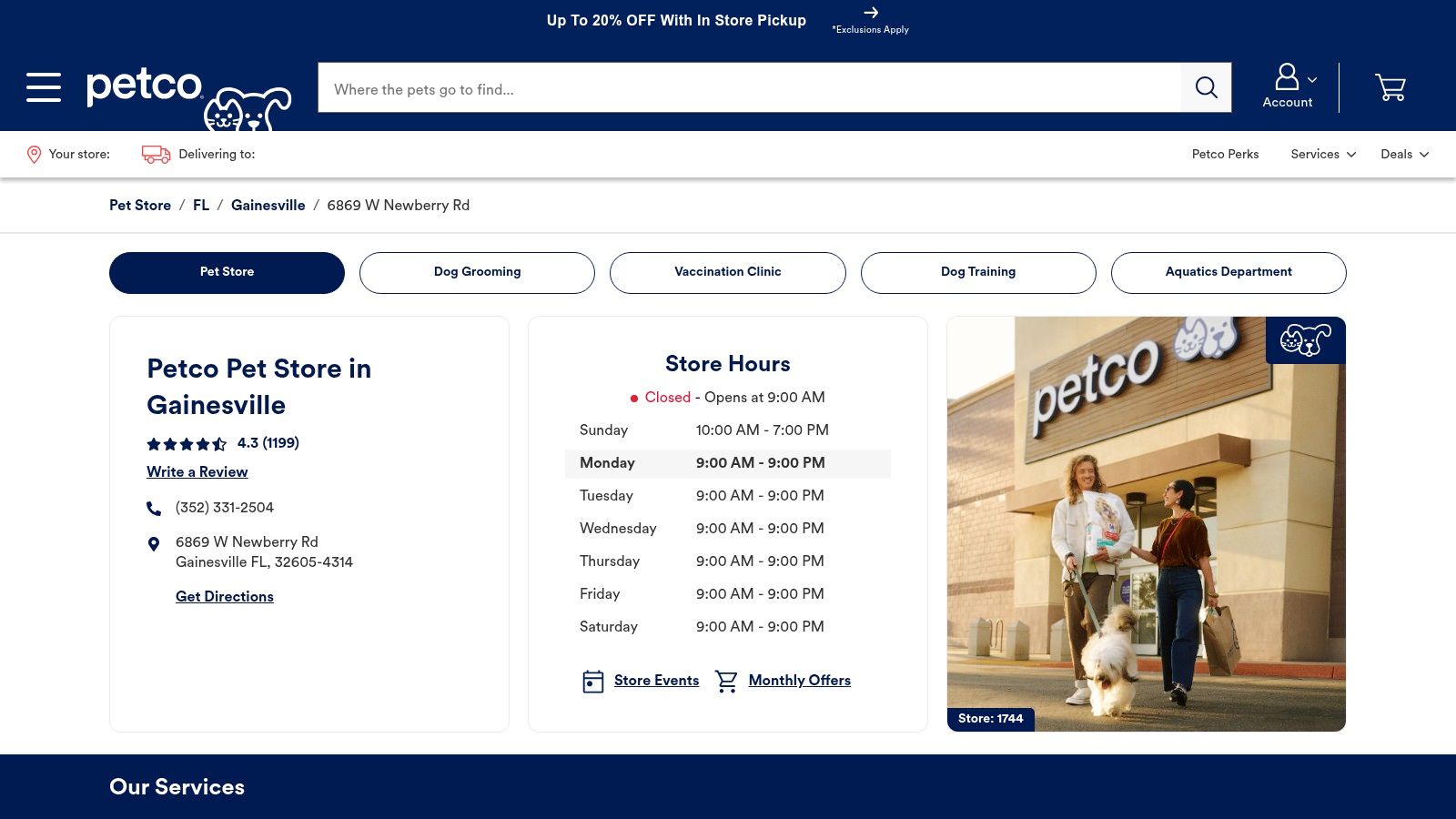Click the Store: 1744 label
The height and width of the screenshot is (819, 1456).
pyautogui.click(x=990, y=719)
